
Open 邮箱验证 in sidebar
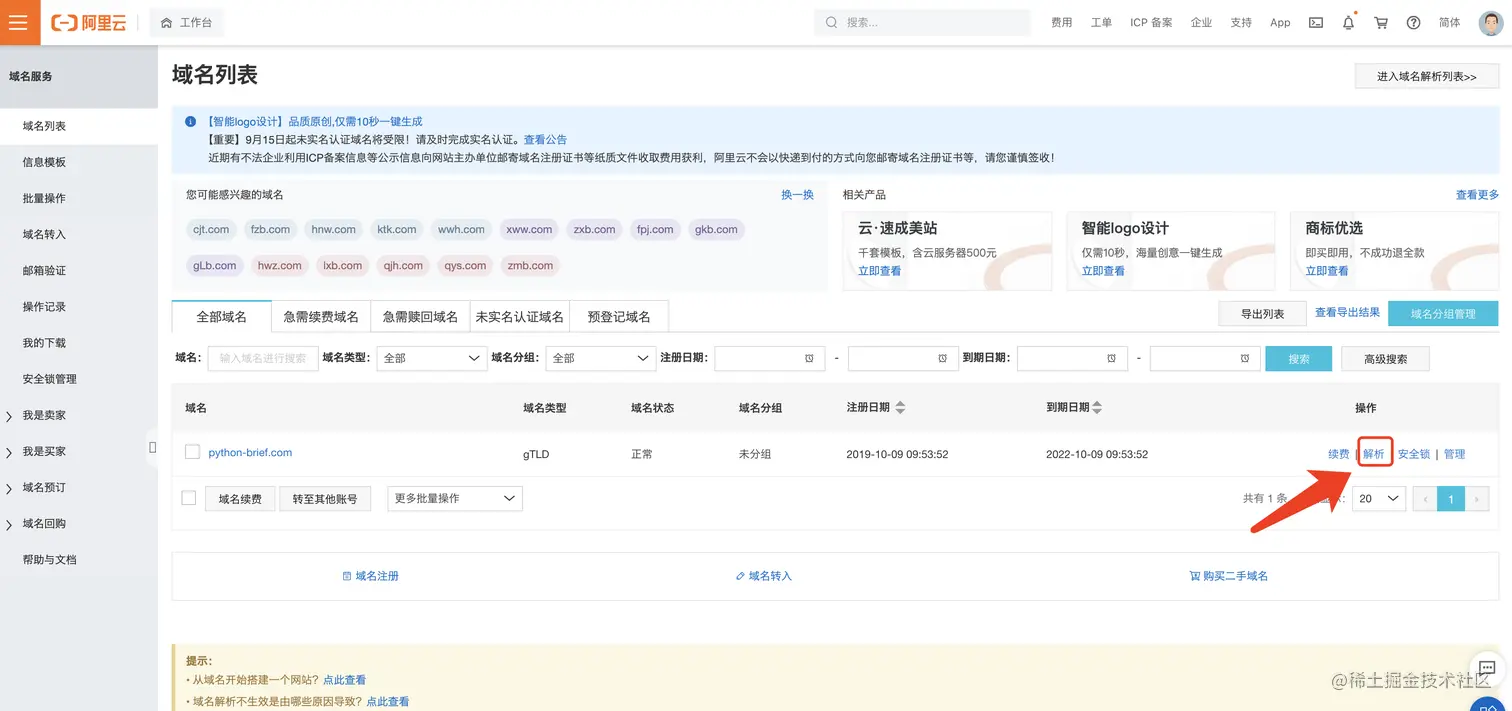44,270
